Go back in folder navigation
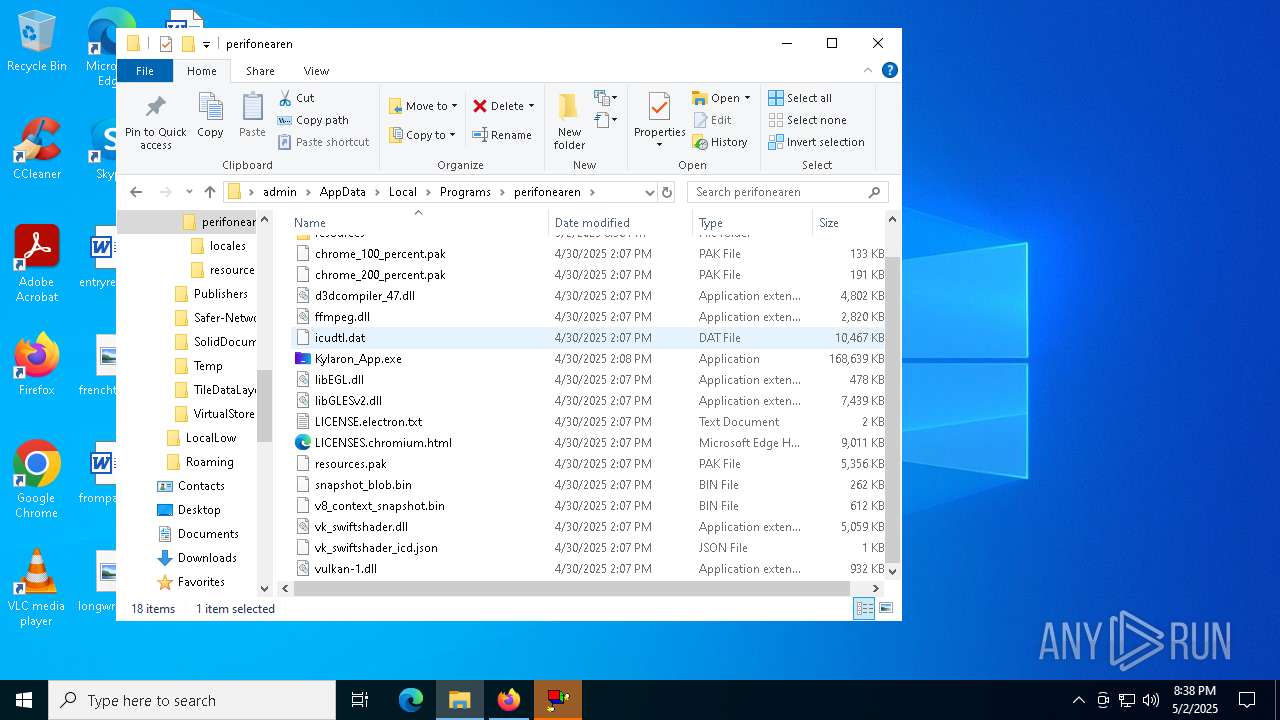Image resolution: width=1280 pixels, height=720 pixels. point(137,192)
